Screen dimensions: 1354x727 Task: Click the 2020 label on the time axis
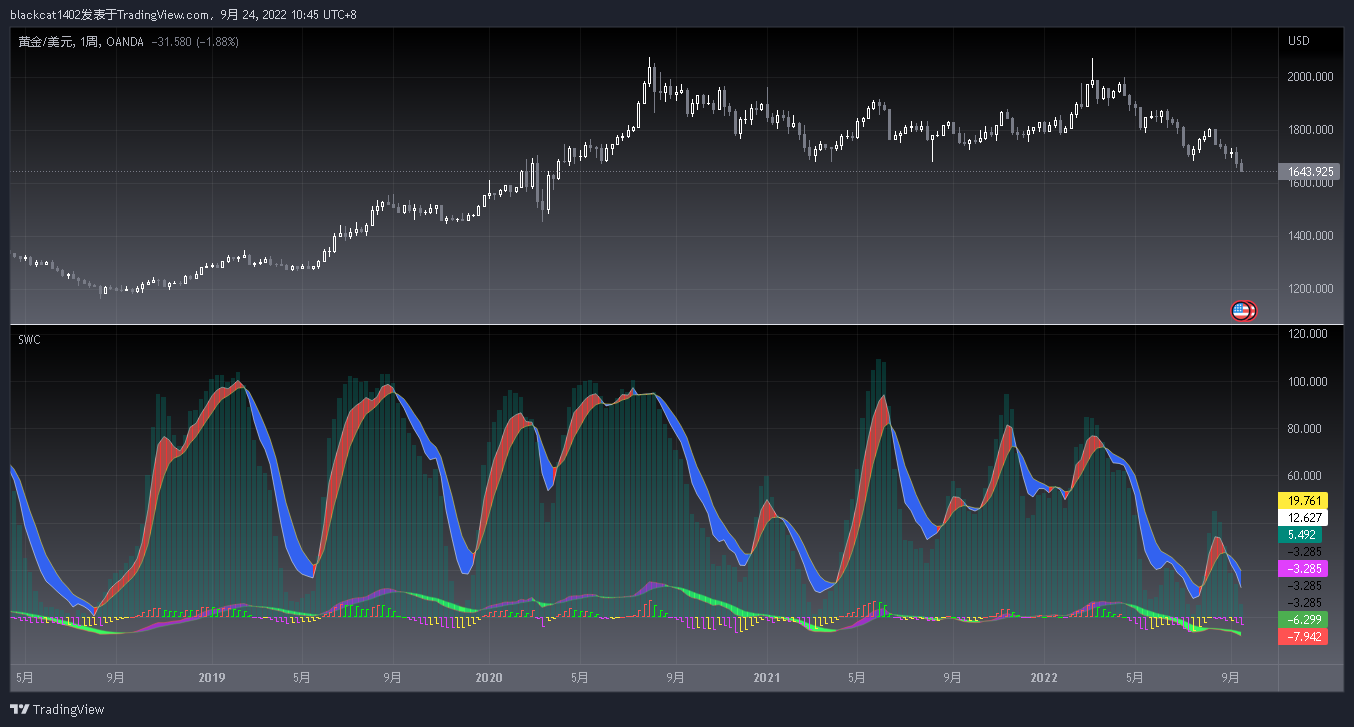(488, 678)
